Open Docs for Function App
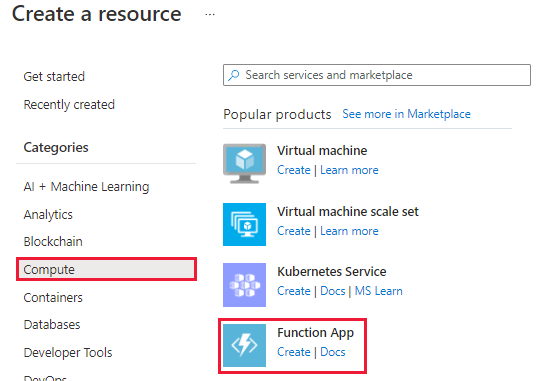Viewport: 536px width, 381px height. pyautogui.click(x=333, y=352)
